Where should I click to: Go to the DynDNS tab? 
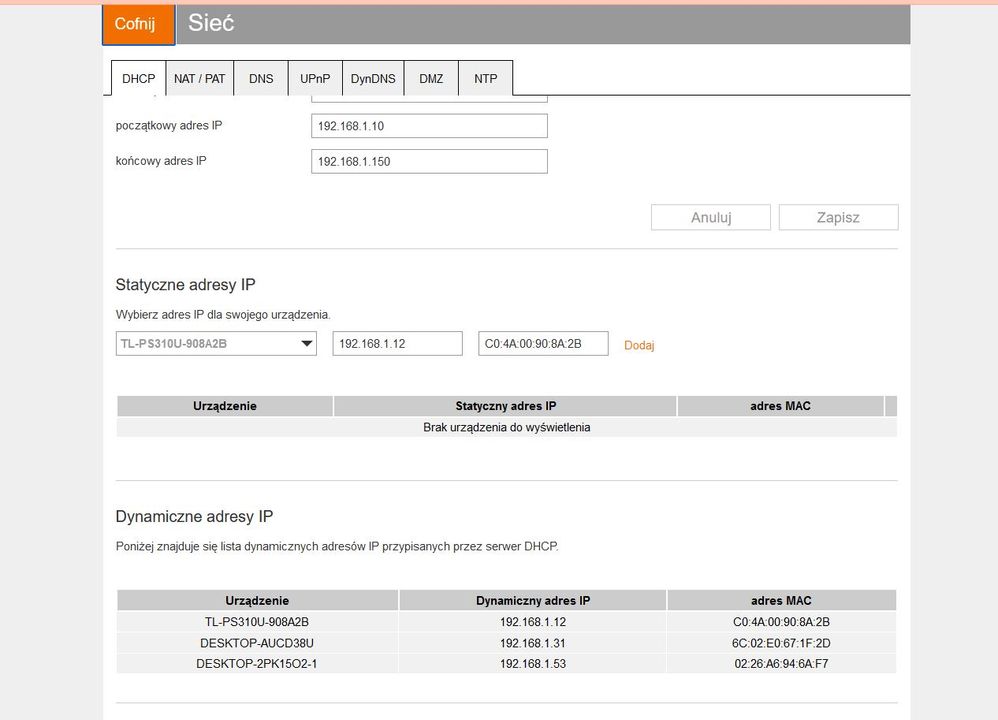373,78
